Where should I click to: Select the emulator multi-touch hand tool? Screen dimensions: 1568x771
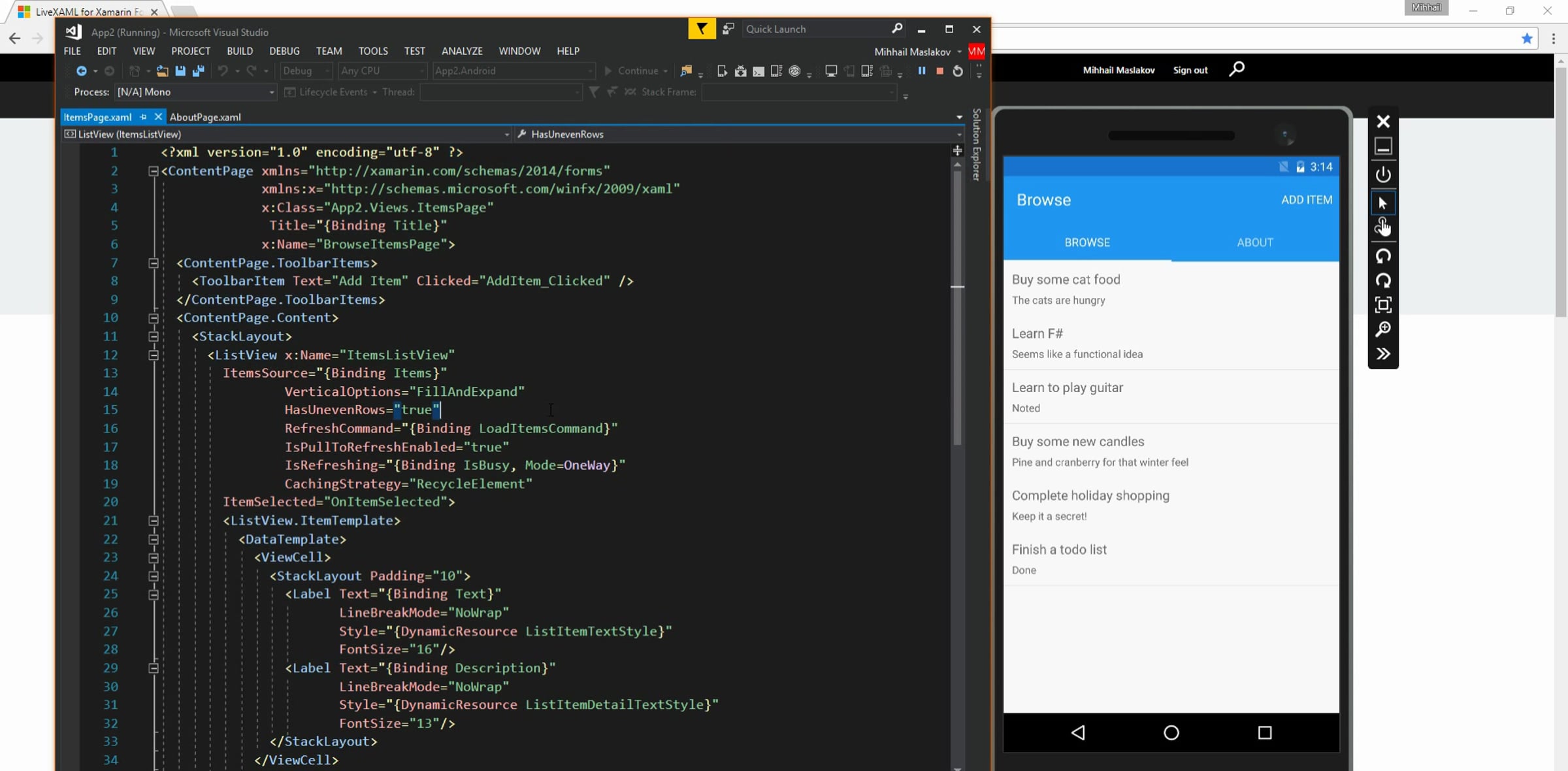click(x=1383, y=227)
